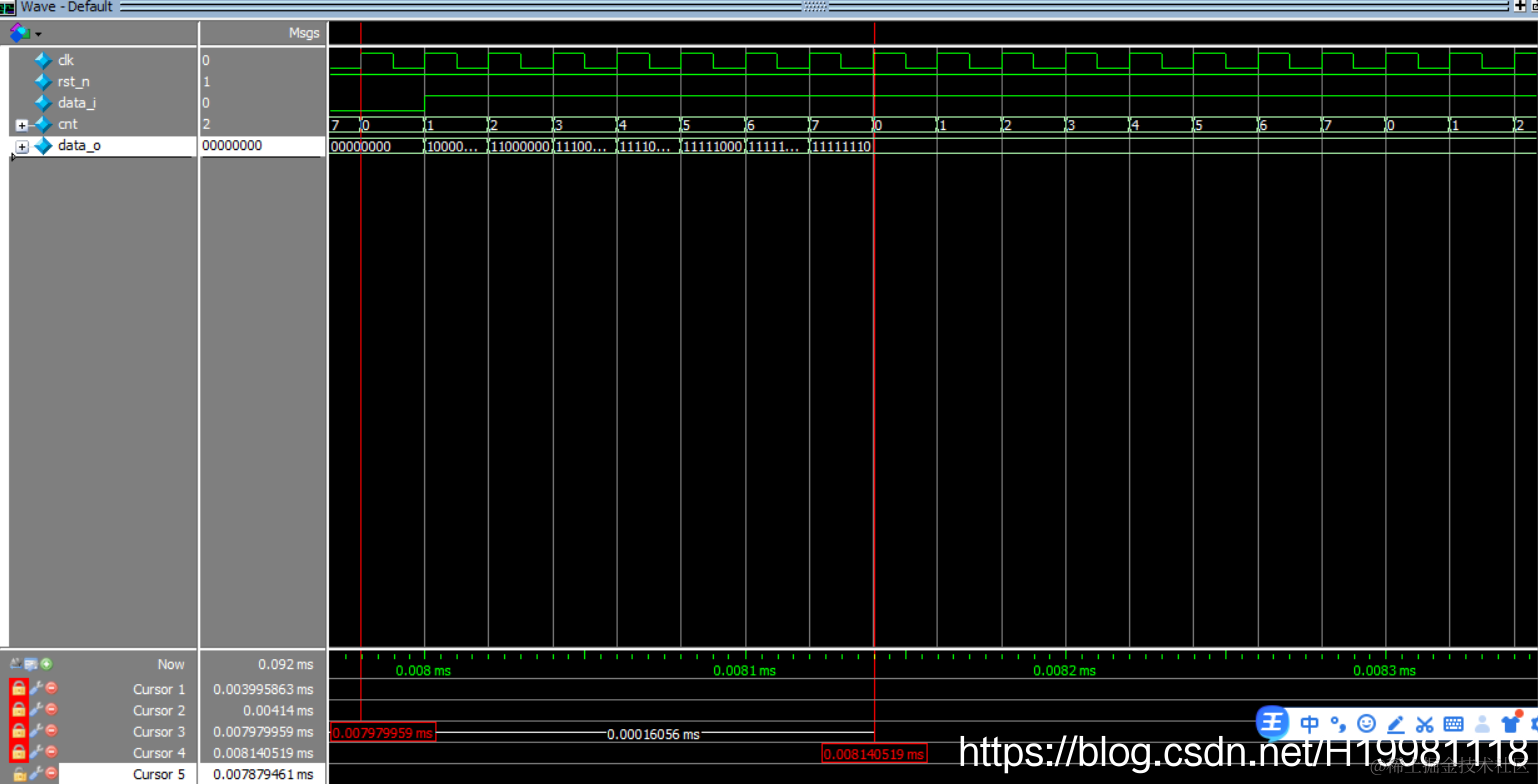
Task: Click the IME logo icon
Action: tap(1273, 722)
